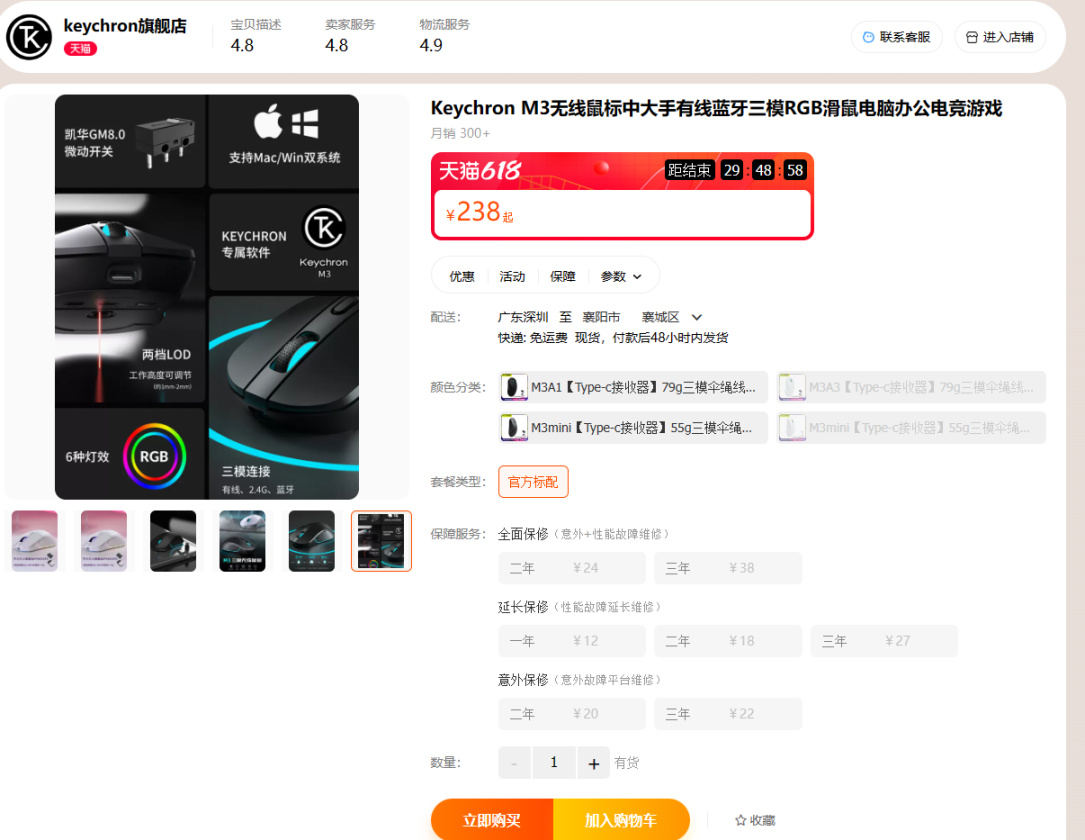Click the 襄阳市 destination city

(x=601, y=317)
